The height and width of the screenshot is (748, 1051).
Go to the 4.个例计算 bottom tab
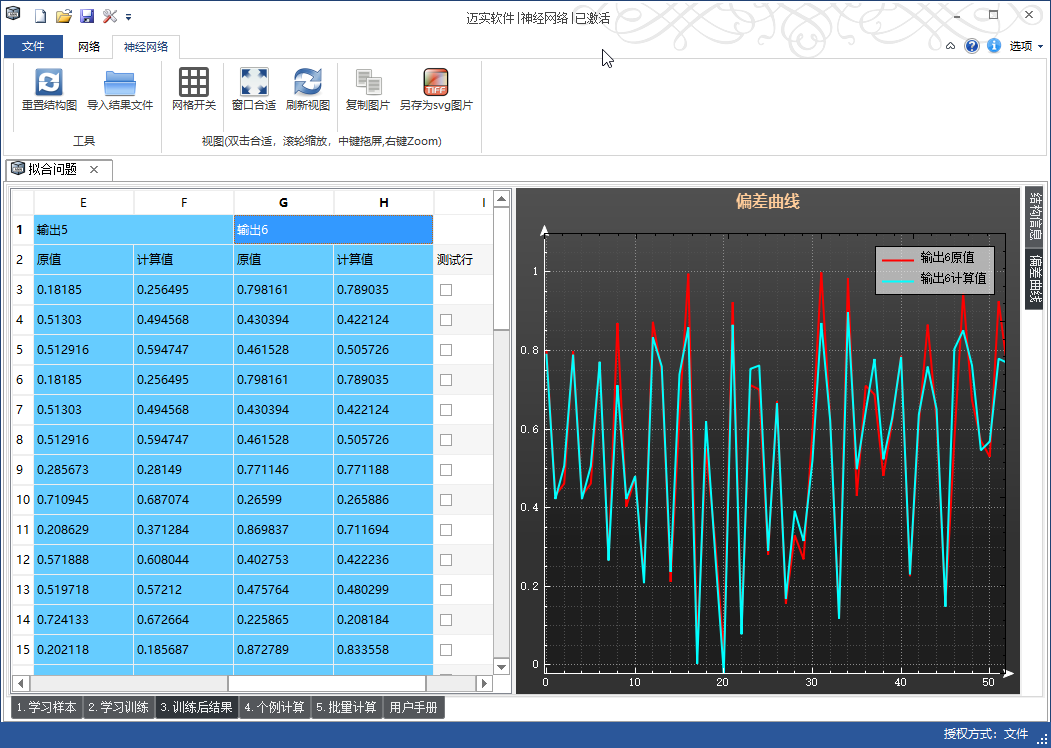tap(275, 708)
